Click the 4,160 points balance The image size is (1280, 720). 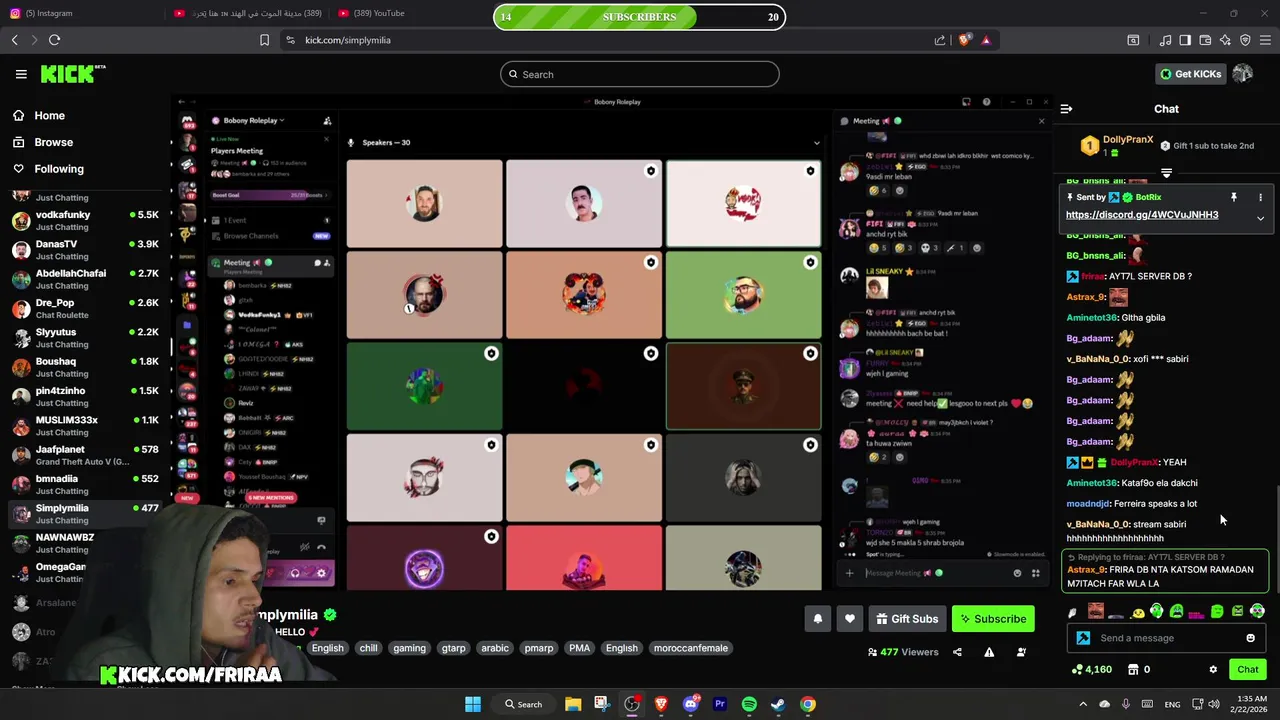[x=1091, y=670]
